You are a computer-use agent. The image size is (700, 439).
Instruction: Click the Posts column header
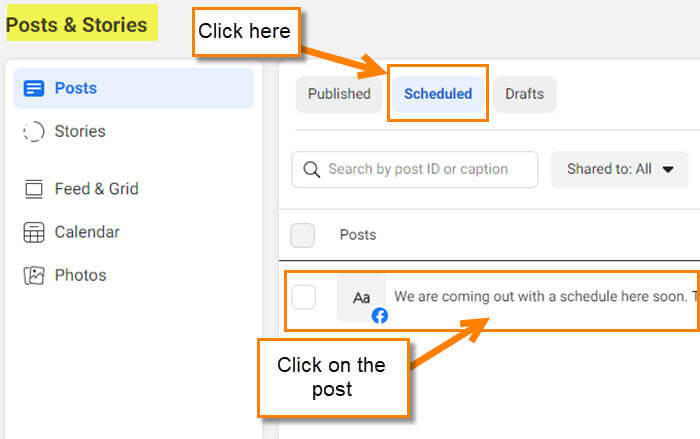(x=358, y=235)
